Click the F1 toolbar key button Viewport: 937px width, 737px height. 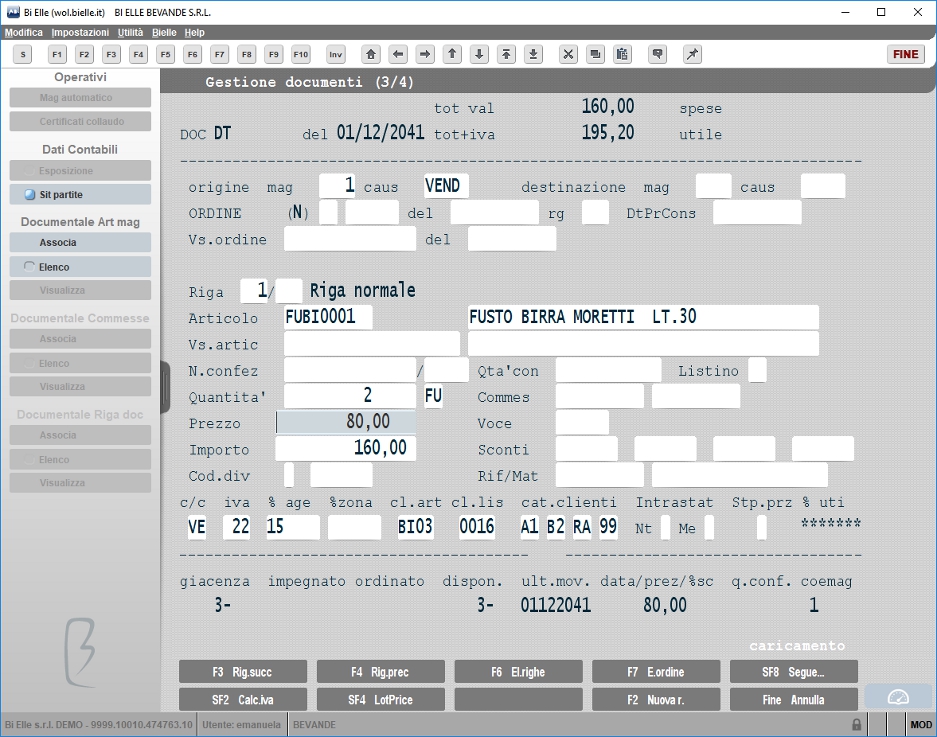pos(57,54)
